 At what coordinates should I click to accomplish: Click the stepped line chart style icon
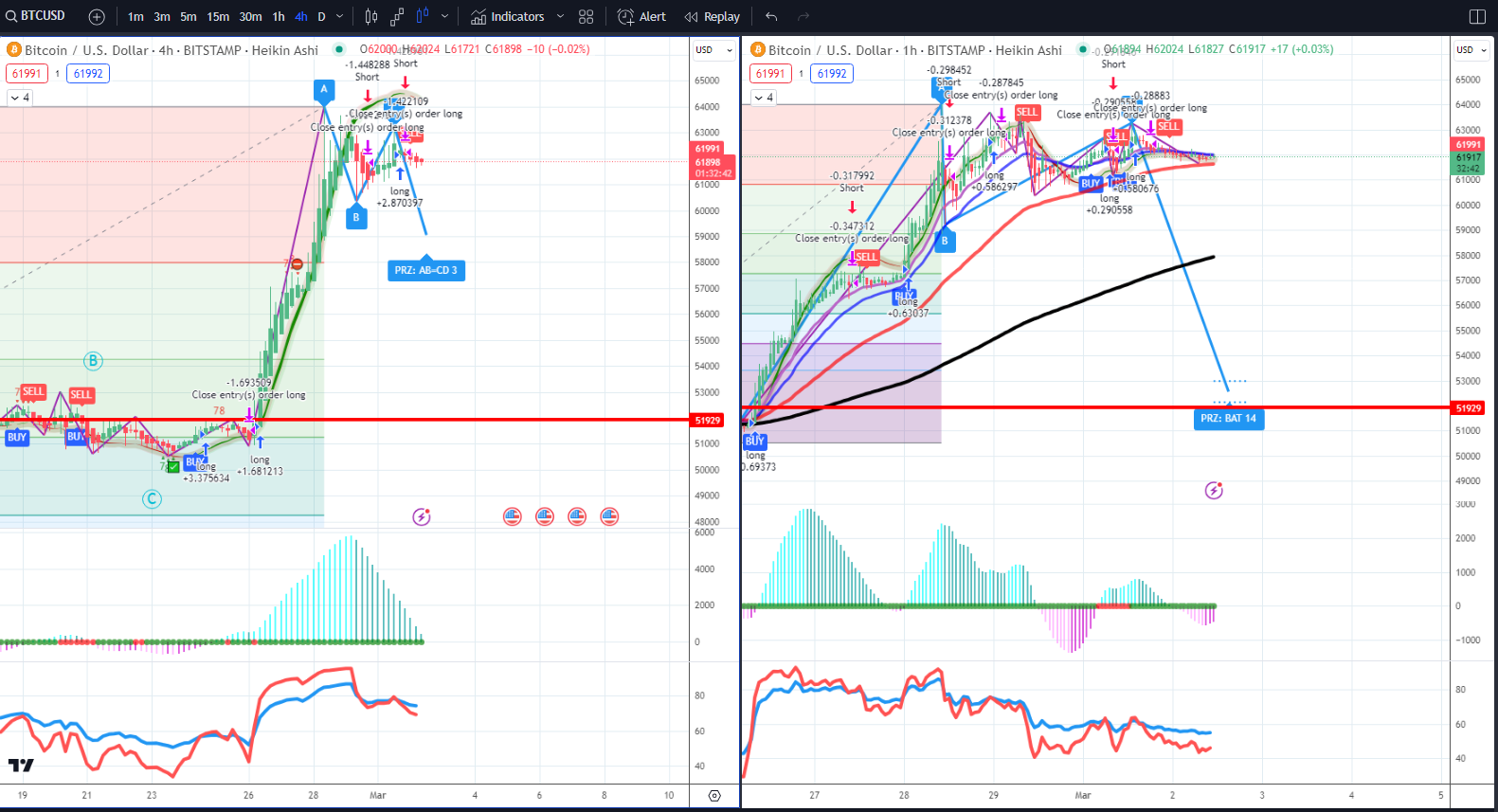[x=397, y=16]
